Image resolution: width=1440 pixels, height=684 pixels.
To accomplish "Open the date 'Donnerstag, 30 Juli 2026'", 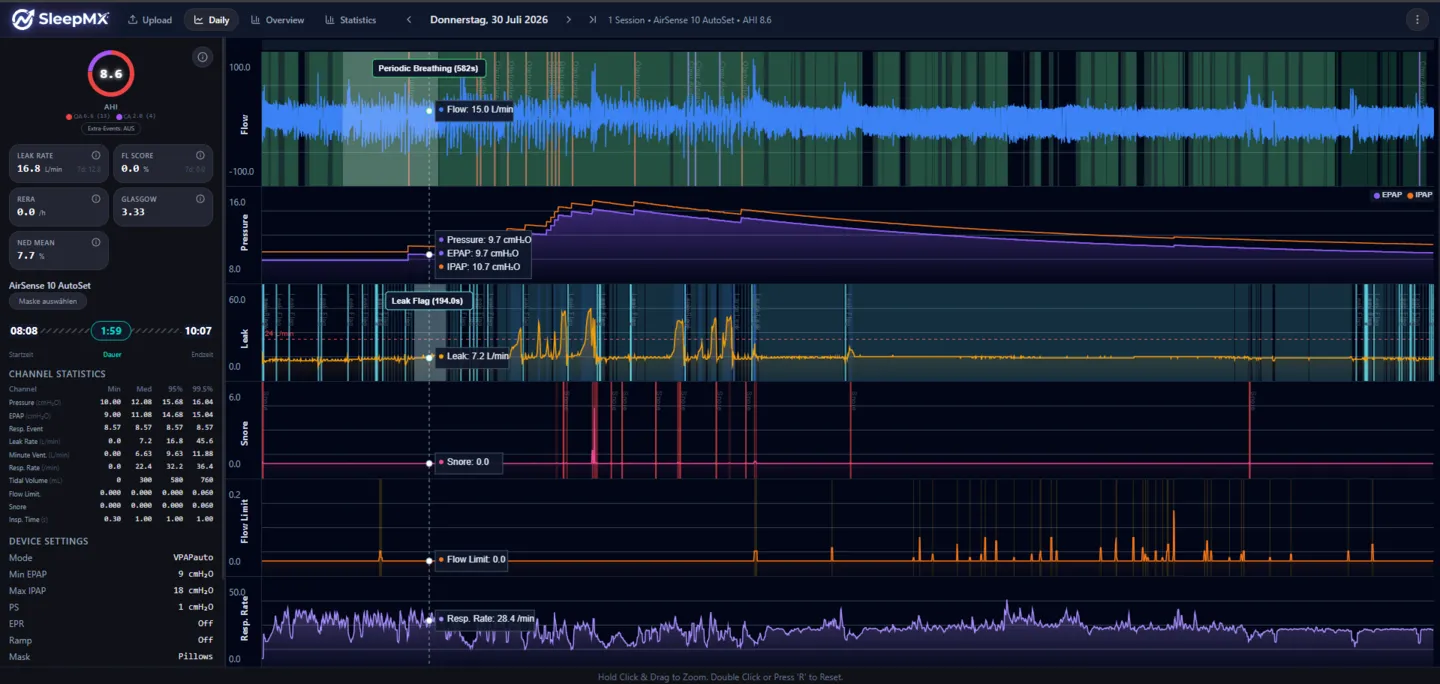I will pos(489,19).
